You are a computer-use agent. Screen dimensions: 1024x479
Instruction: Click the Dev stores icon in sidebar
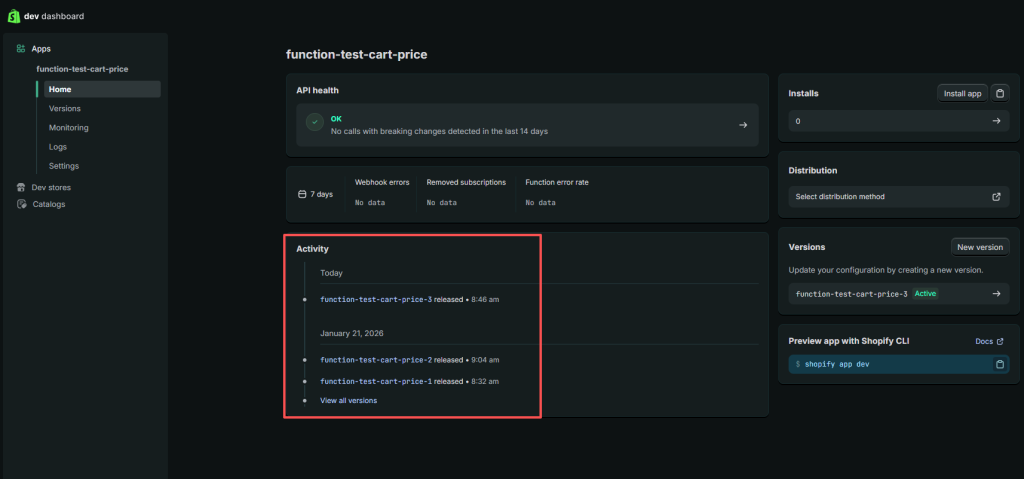click(21, 187)
